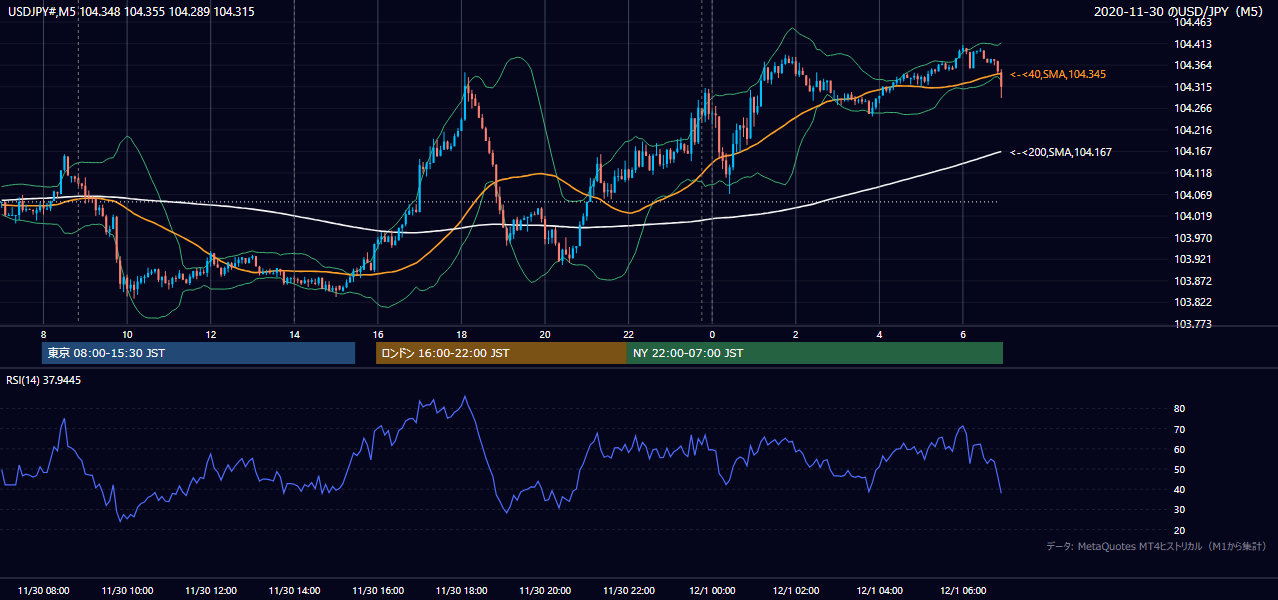The height and width of the screenshot is (600, 1278).
Task: Click hour label 6 under price chart
Action: click(963, 334)
